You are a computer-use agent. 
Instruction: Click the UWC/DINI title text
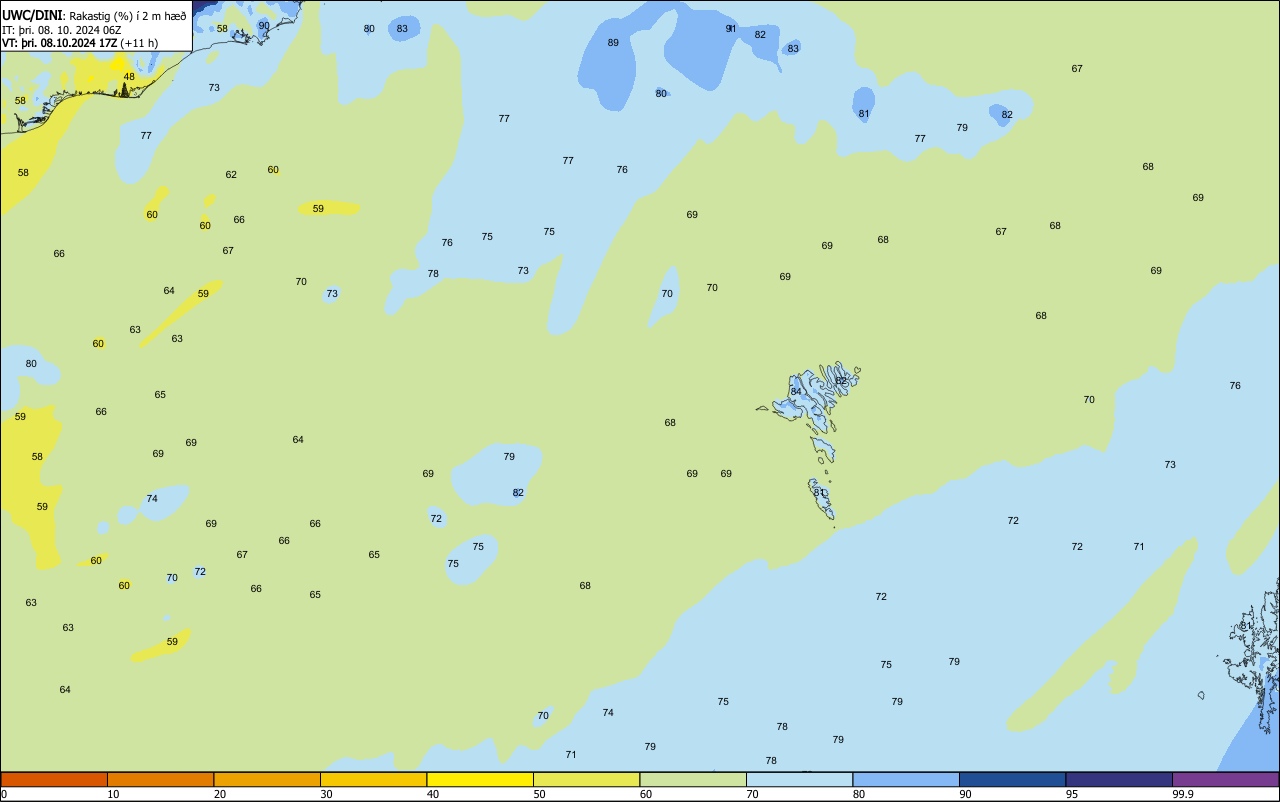33,15
